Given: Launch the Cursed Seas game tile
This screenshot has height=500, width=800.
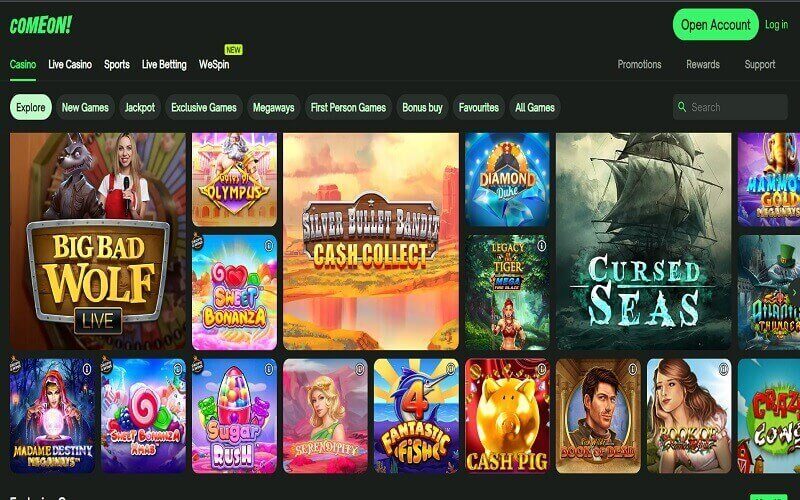Looking at the screenshot, I should 643,241.
